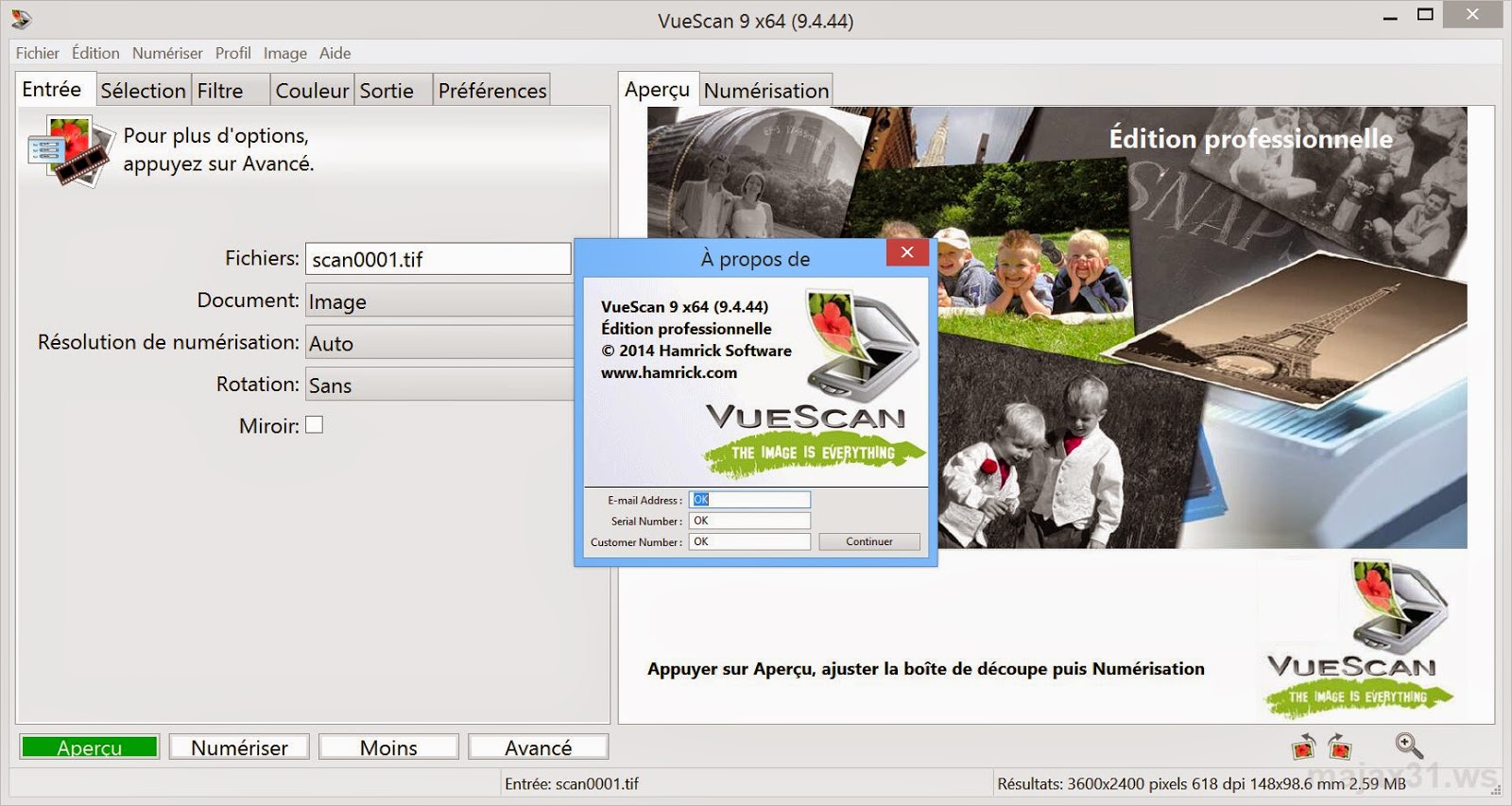
Task: Click the Avancé button
Action: coord(538,747)
